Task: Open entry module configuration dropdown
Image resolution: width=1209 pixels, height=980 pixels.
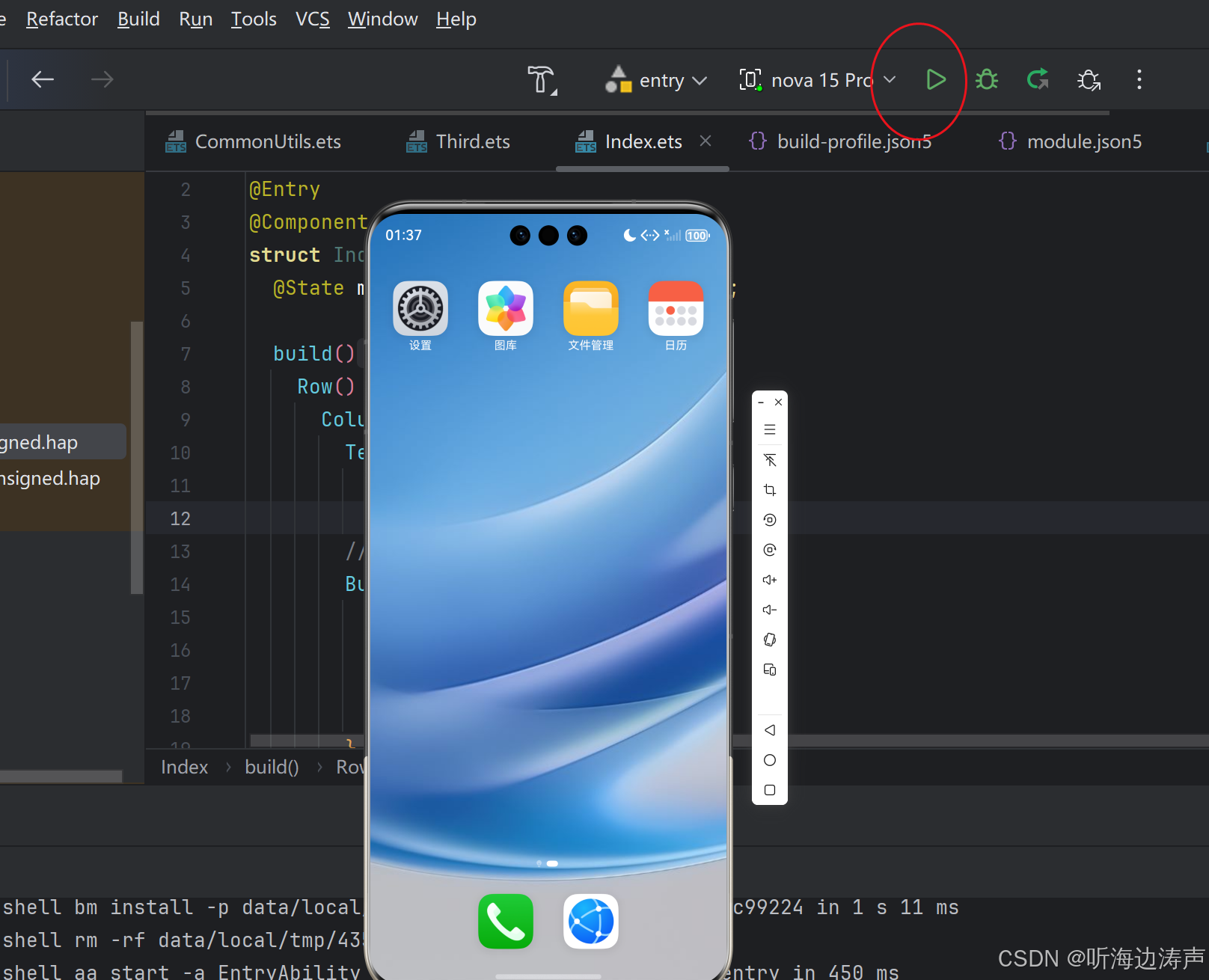Action: 656,79
